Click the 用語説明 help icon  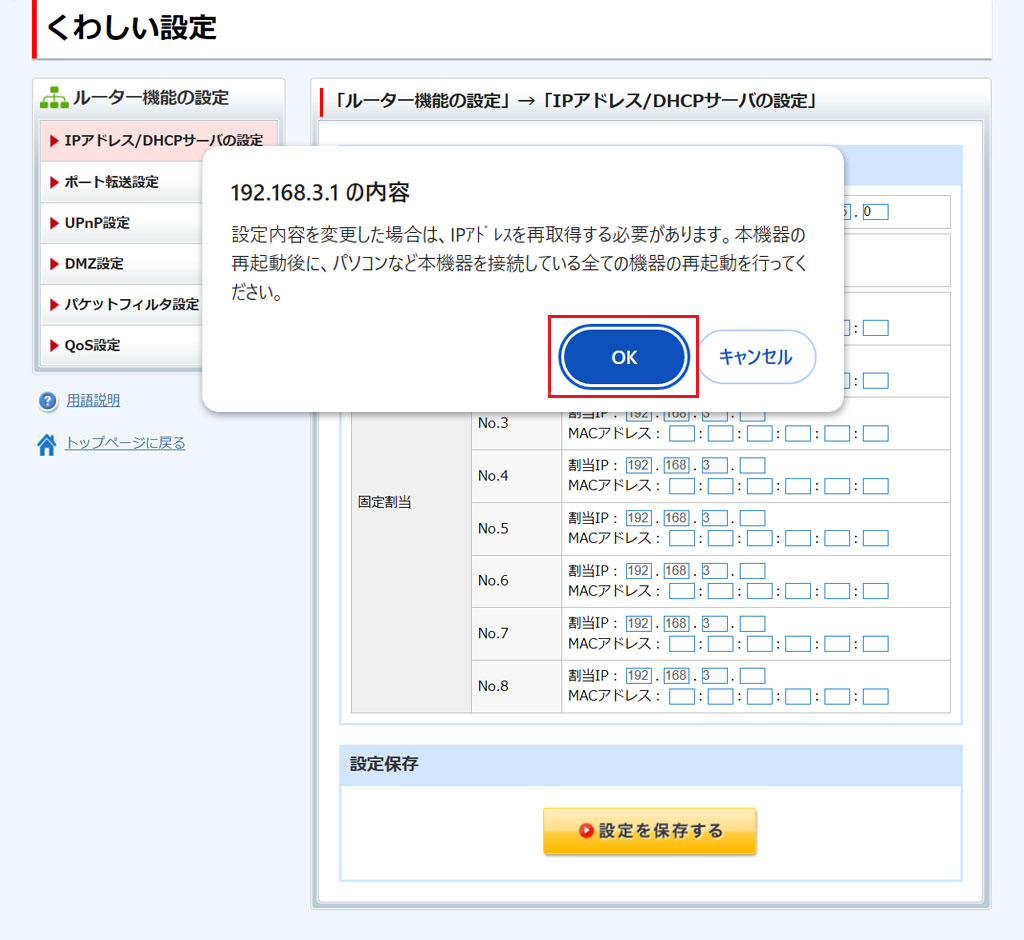48,401
